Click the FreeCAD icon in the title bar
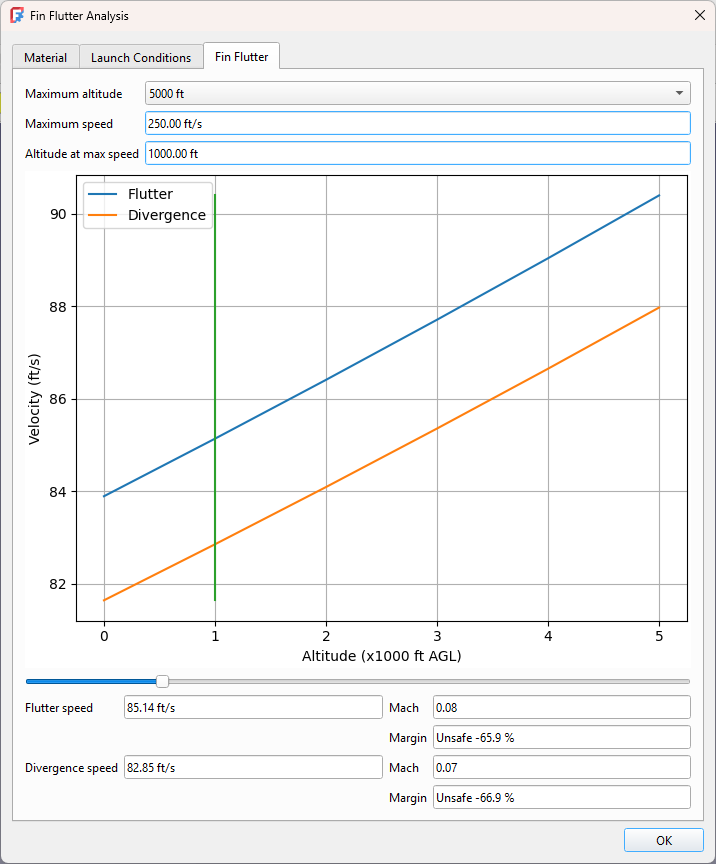Viewport: 716px width, 864px height. tap(17, 16)
